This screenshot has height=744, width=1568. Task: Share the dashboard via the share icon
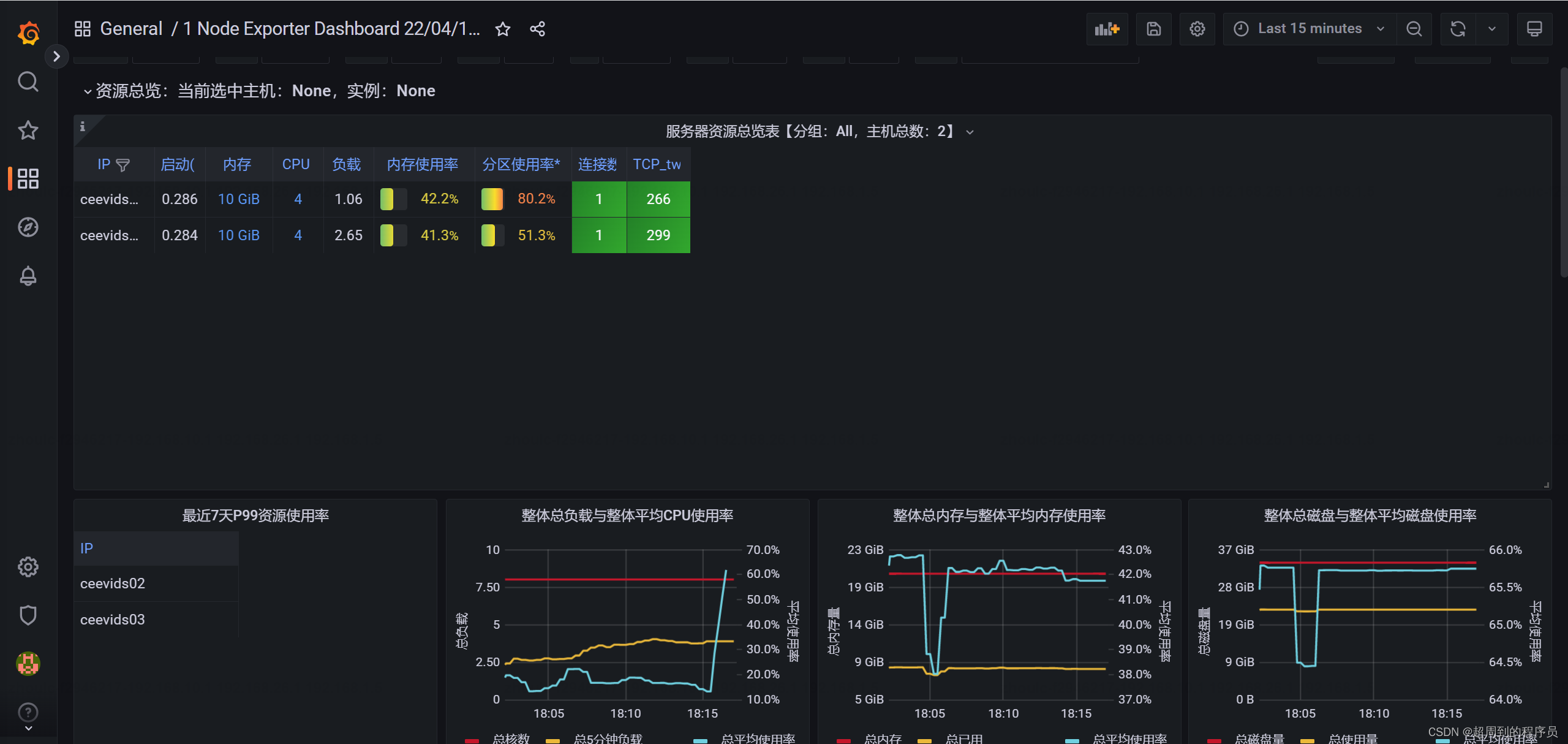click(537, 28)
